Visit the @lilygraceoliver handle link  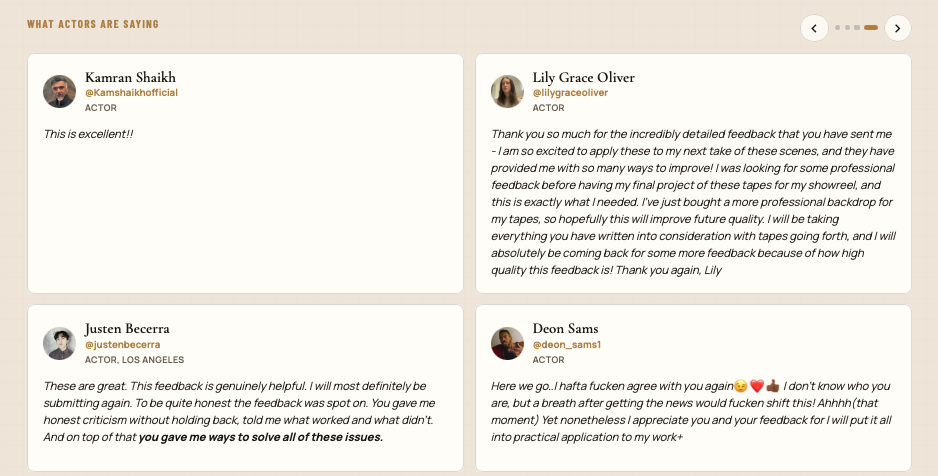(x=570, y=93)
